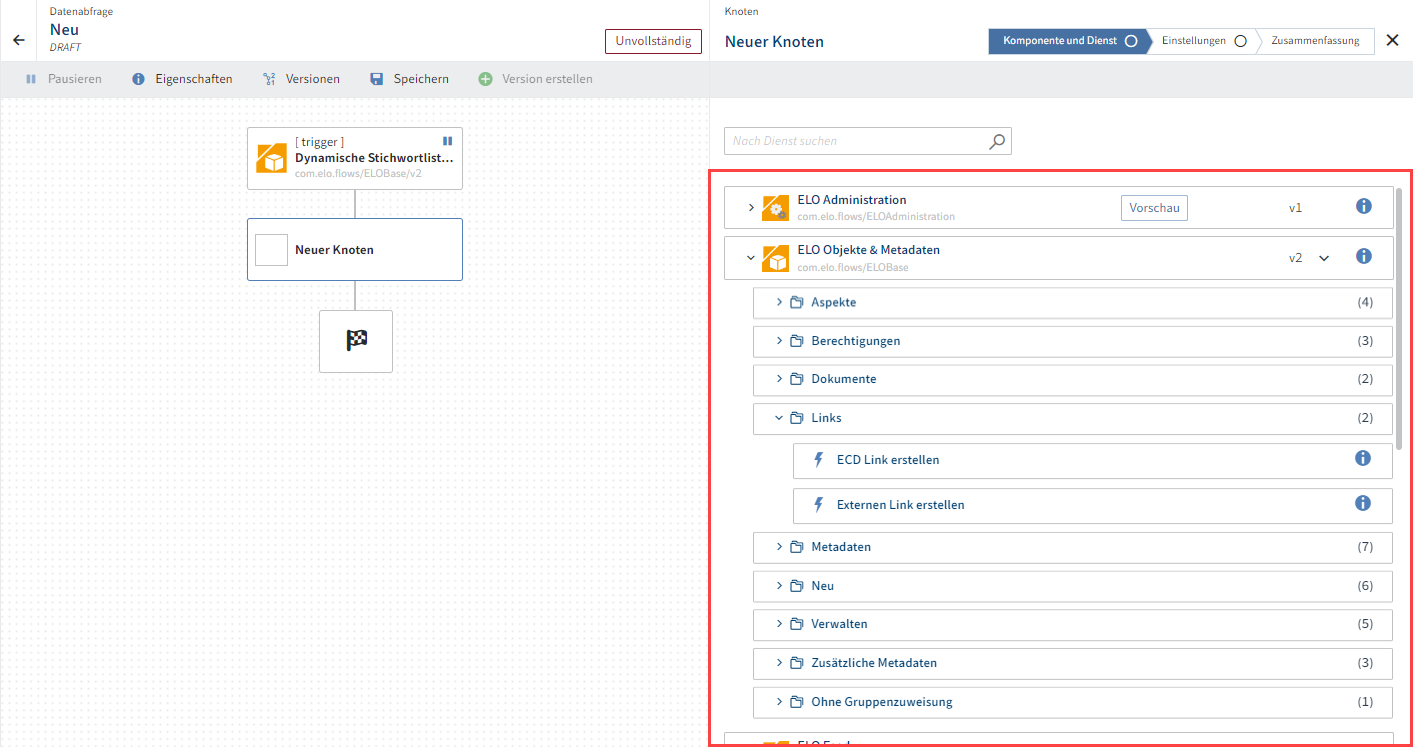
Task: Click the ELO Administration component icon
Action: (x=775, y=208)
